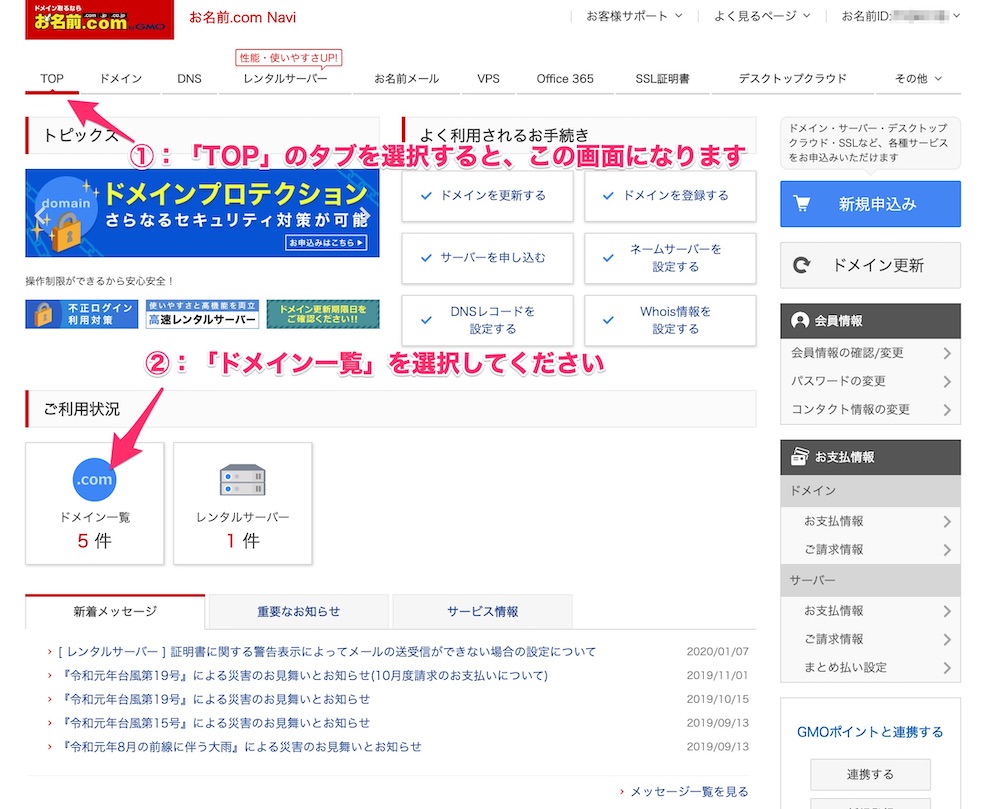Switch to the 新着メッセージ tab
This screenshot has height=809, width=1000.
pyautogui.click(x=115, y=611)
